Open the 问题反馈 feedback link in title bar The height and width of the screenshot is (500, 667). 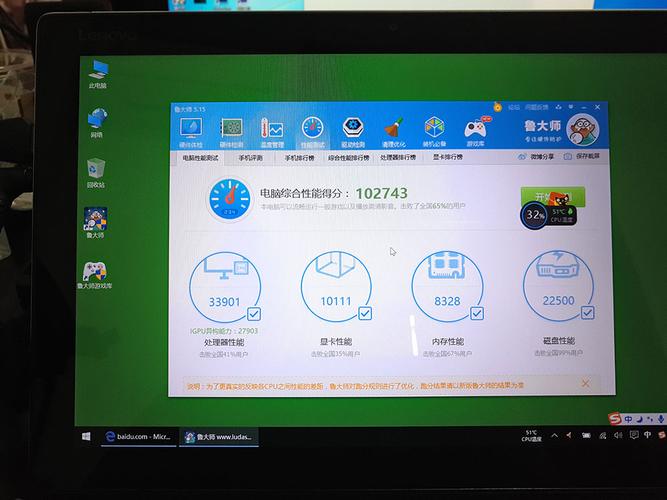click(537, 107)
